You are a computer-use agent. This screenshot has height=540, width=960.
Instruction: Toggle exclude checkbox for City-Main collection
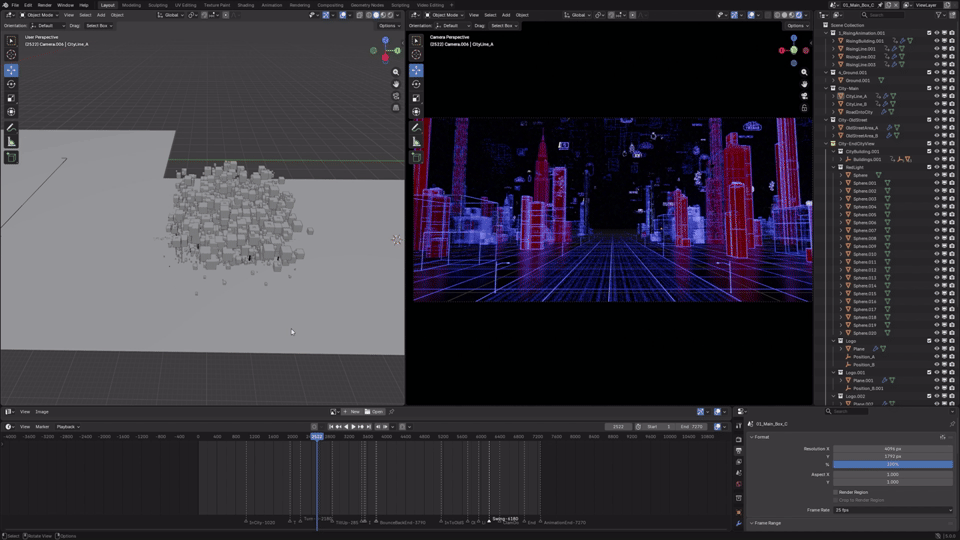(x=929, y=88)
